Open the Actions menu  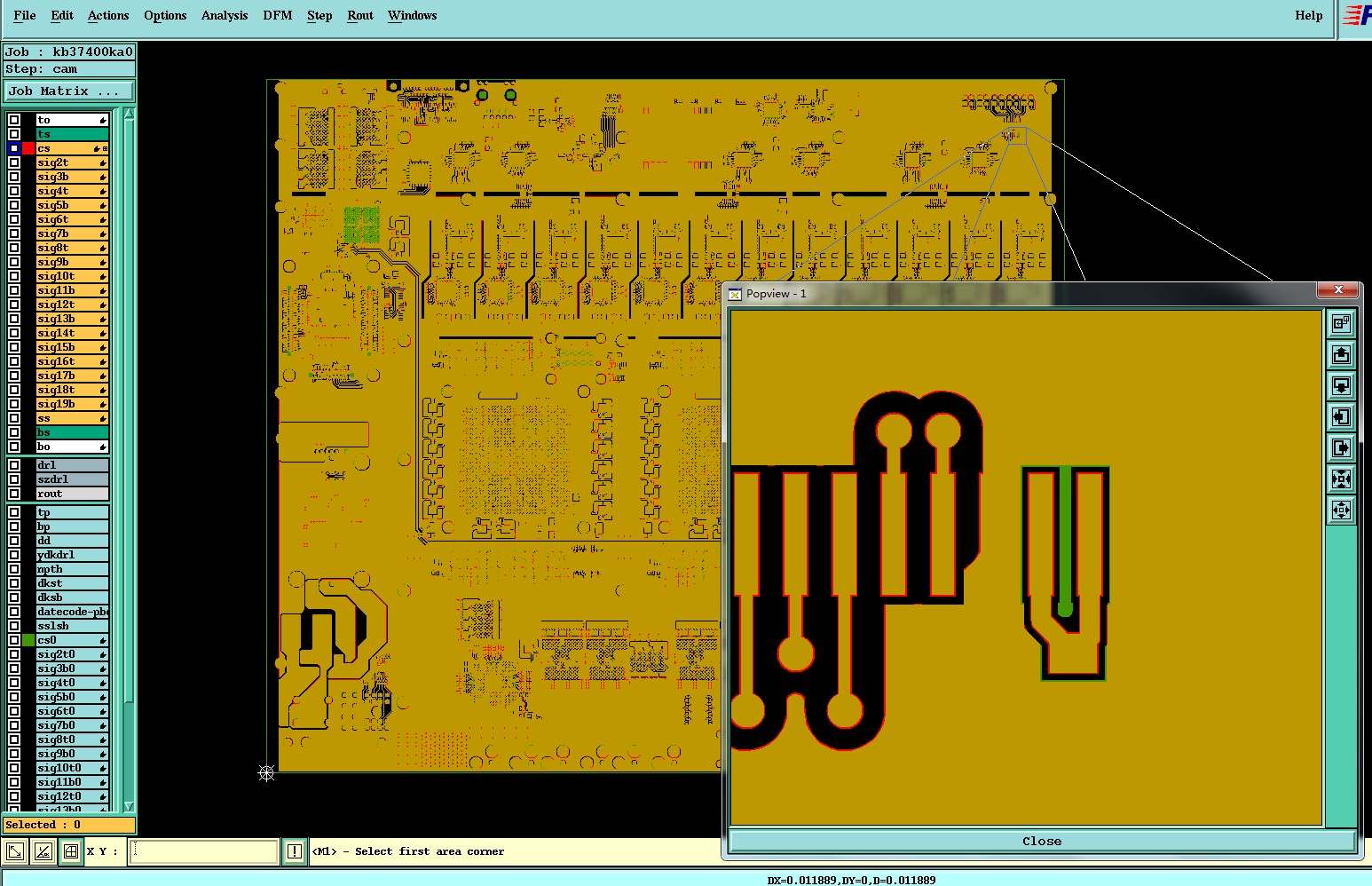108,15
